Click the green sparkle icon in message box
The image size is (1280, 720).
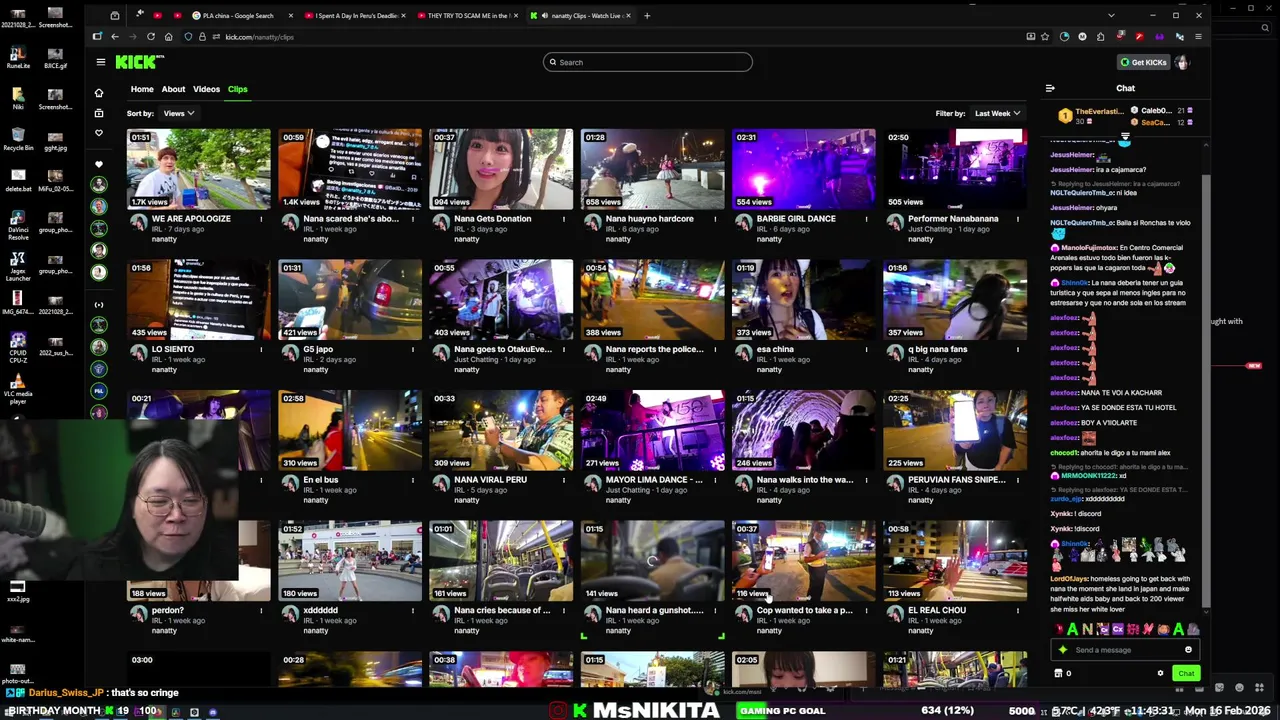click(1063, 650)
